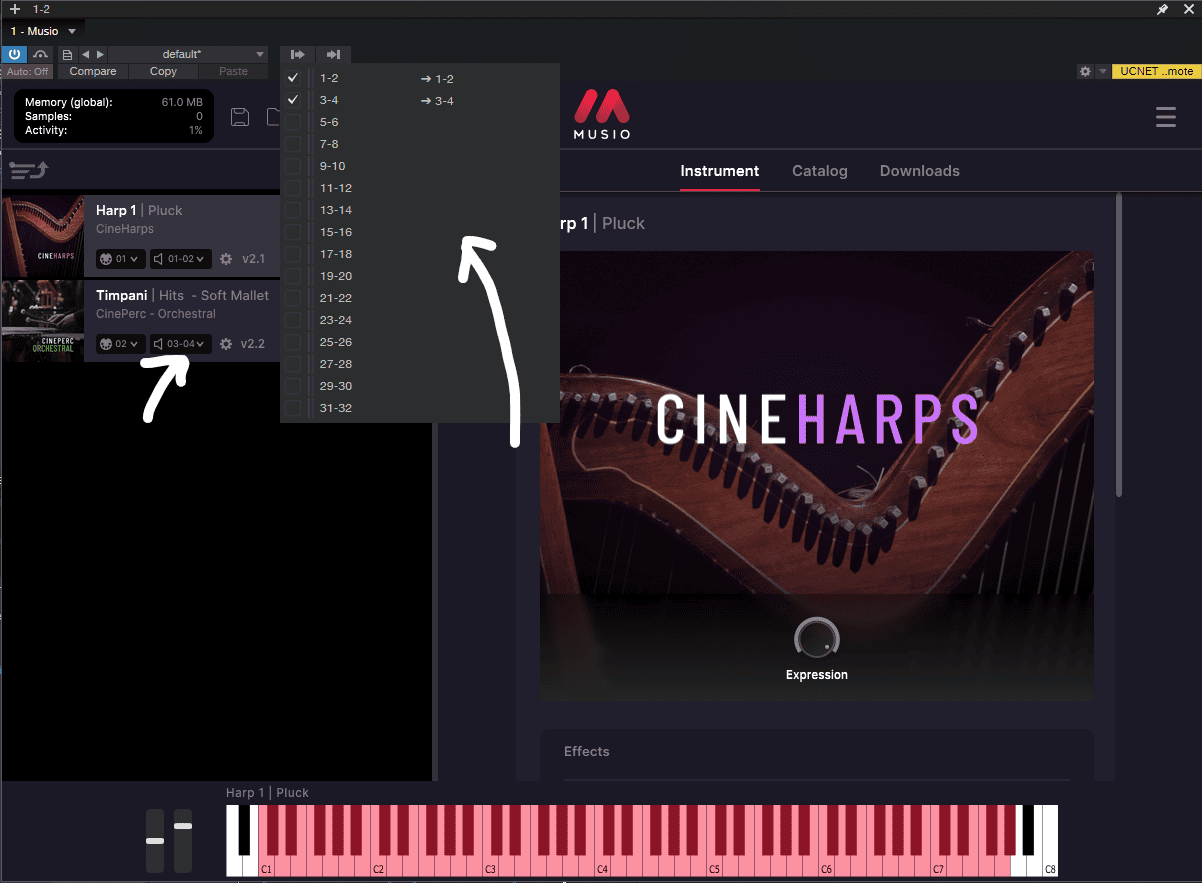The width and height of the screenshot is (1202, 883).
Task: Select the Harp 1 instrument thumbnail
Action: (x=43, y=236)
